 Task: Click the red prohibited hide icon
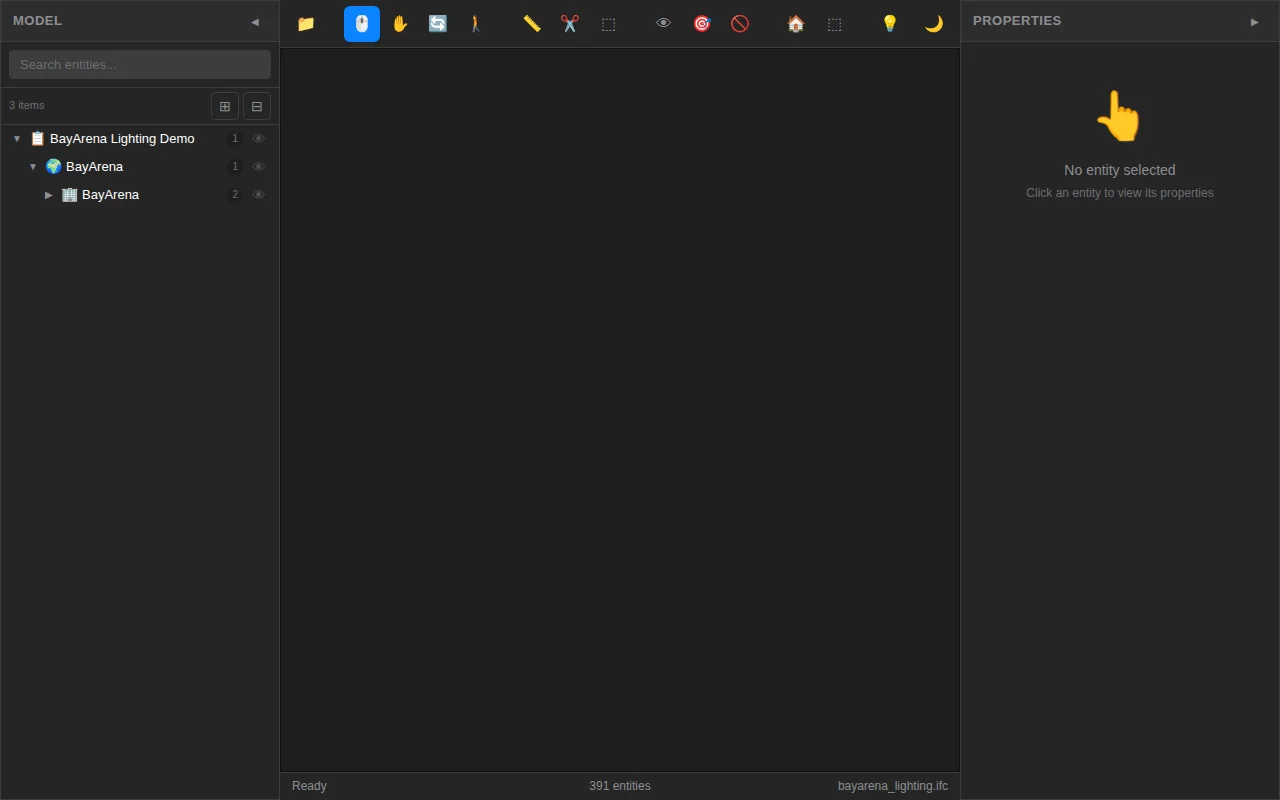tap(740, 24)
